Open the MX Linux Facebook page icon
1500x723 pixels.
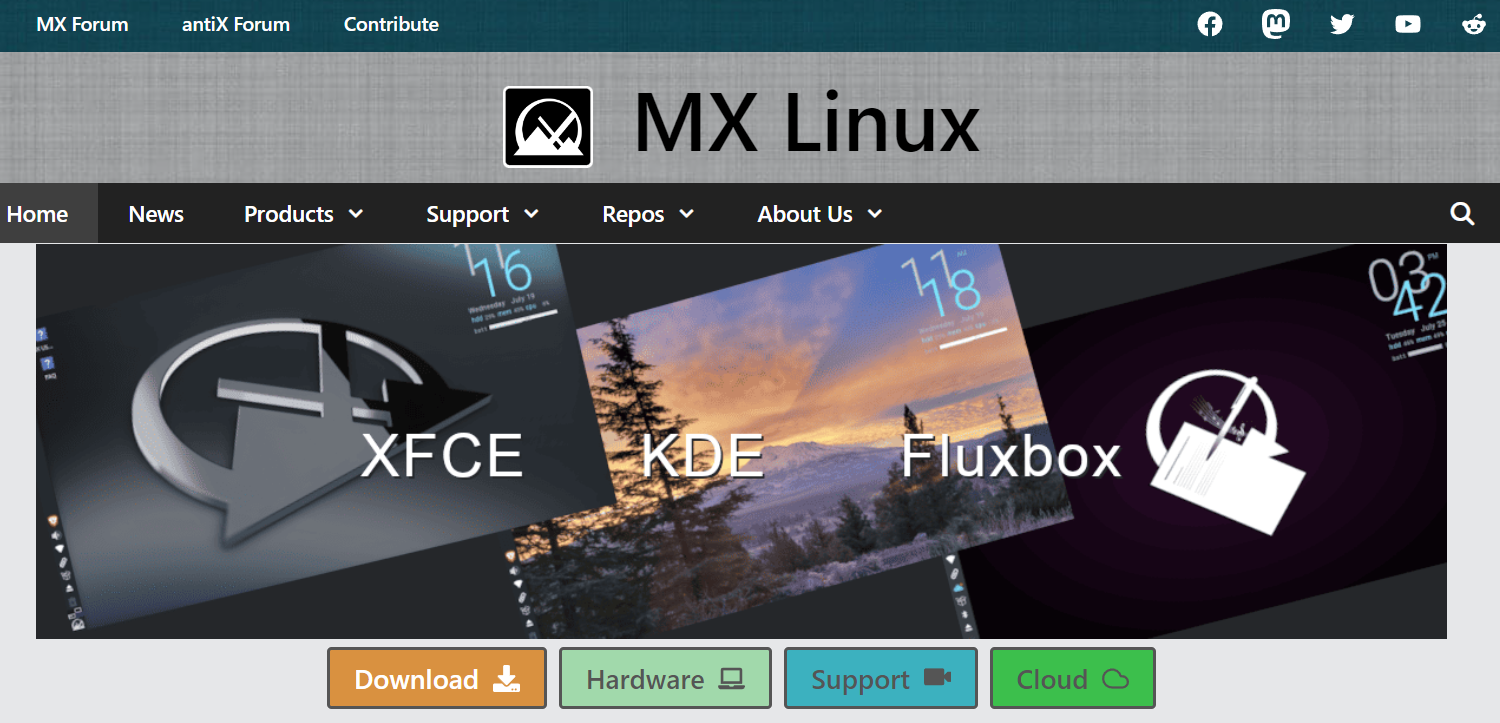tap(1210, 25)
